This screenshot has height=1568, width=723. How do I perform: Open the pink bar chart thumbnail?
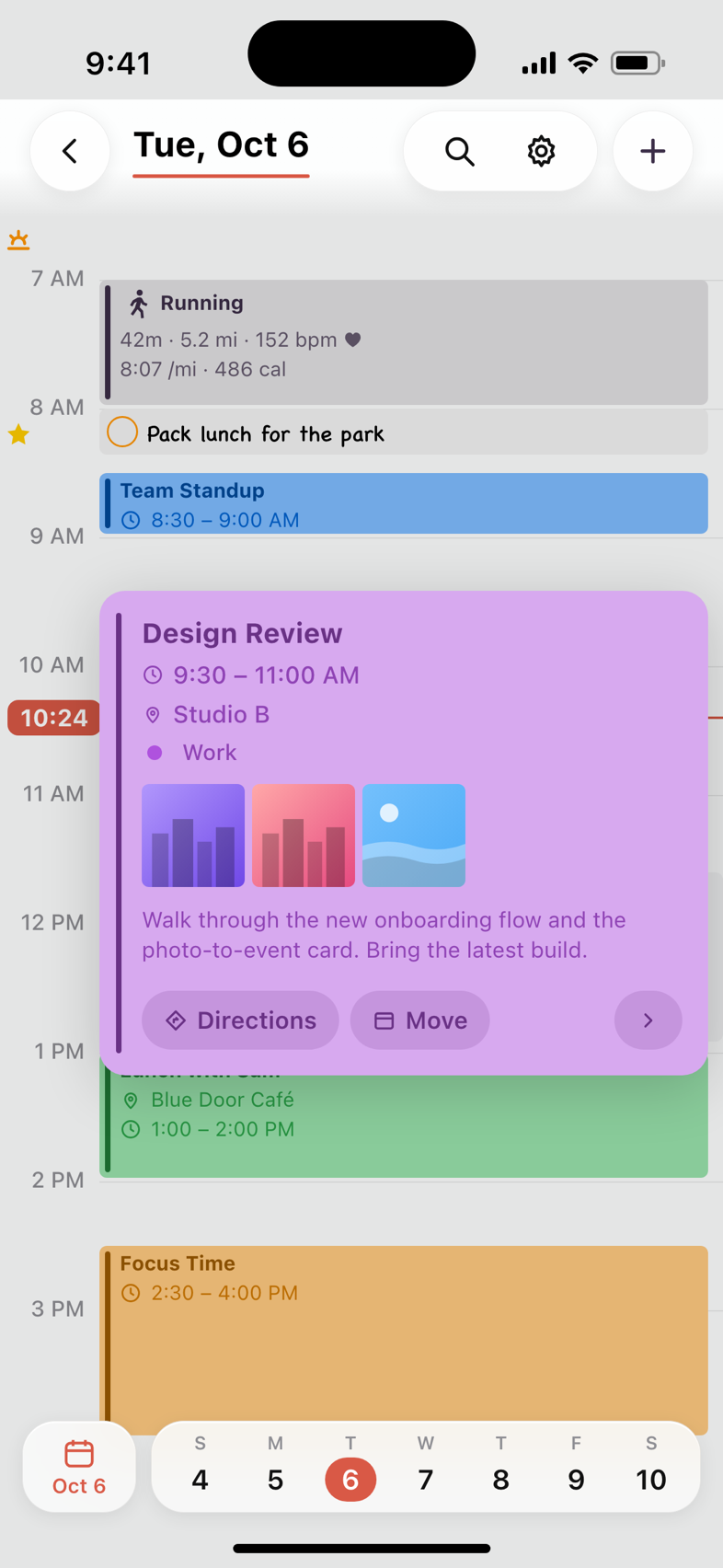304,836
